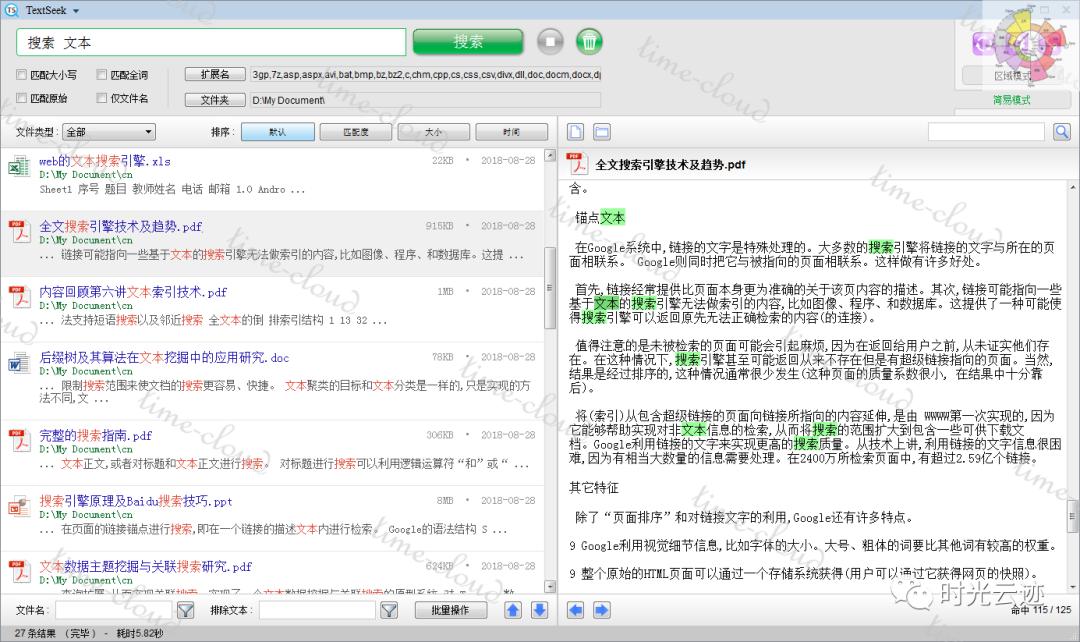Switch sorting to 时间 tab
Image resolution: width=1080 pixels, height=642 pixels.
coord(511,131)
